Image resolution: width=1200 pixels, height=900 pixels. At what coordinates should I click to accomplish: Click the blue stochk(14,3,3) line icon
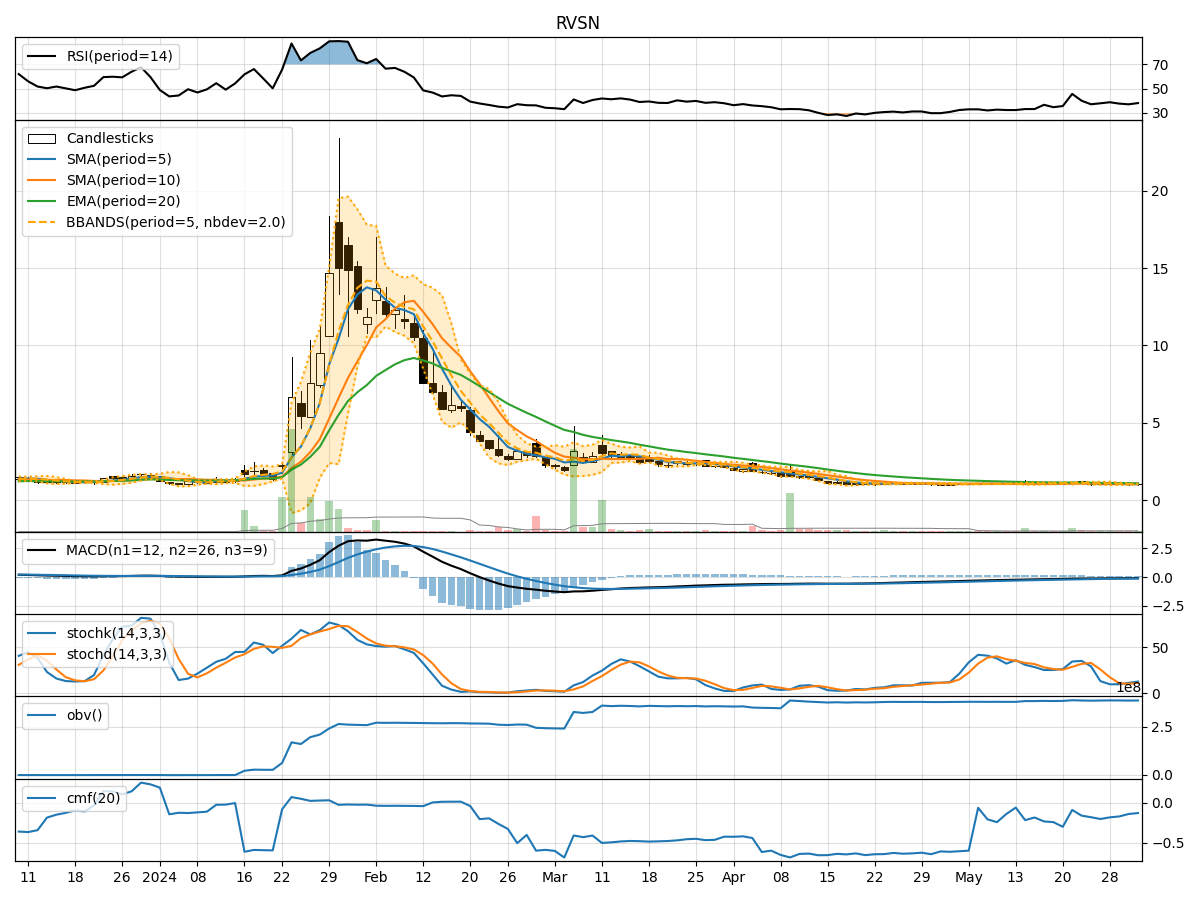(x=41, y=632)
